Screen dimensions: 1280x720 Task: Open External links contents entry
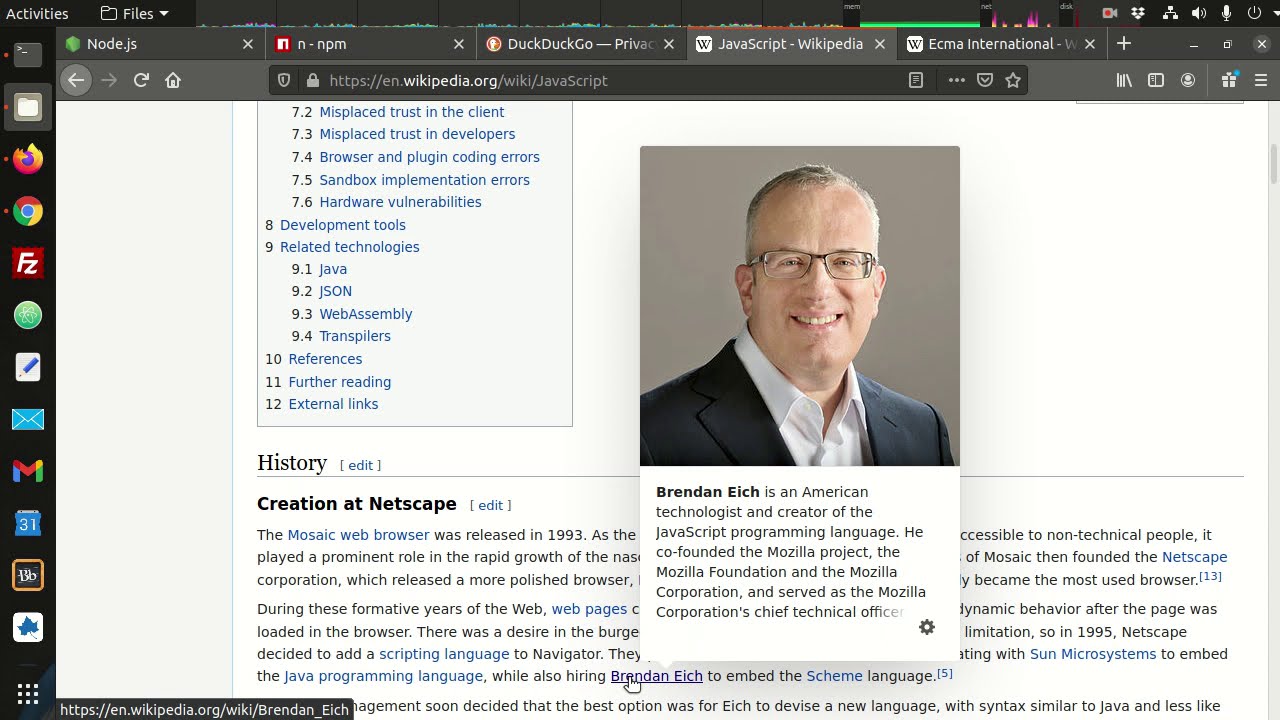point(333,404)
